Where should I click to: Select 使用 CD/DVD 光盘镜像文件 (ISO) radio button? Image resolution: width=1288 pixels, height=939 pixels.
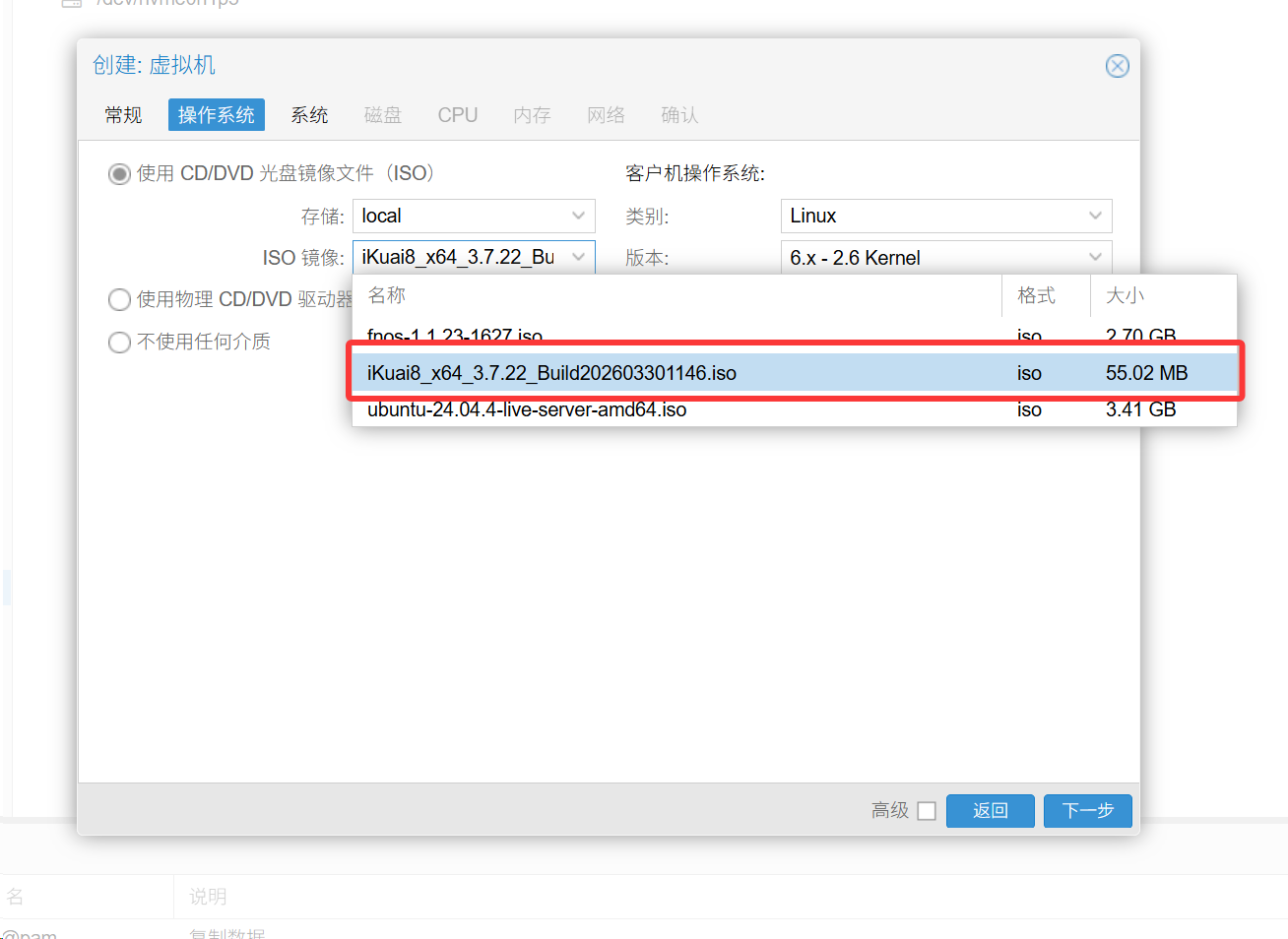click(119, 174)
